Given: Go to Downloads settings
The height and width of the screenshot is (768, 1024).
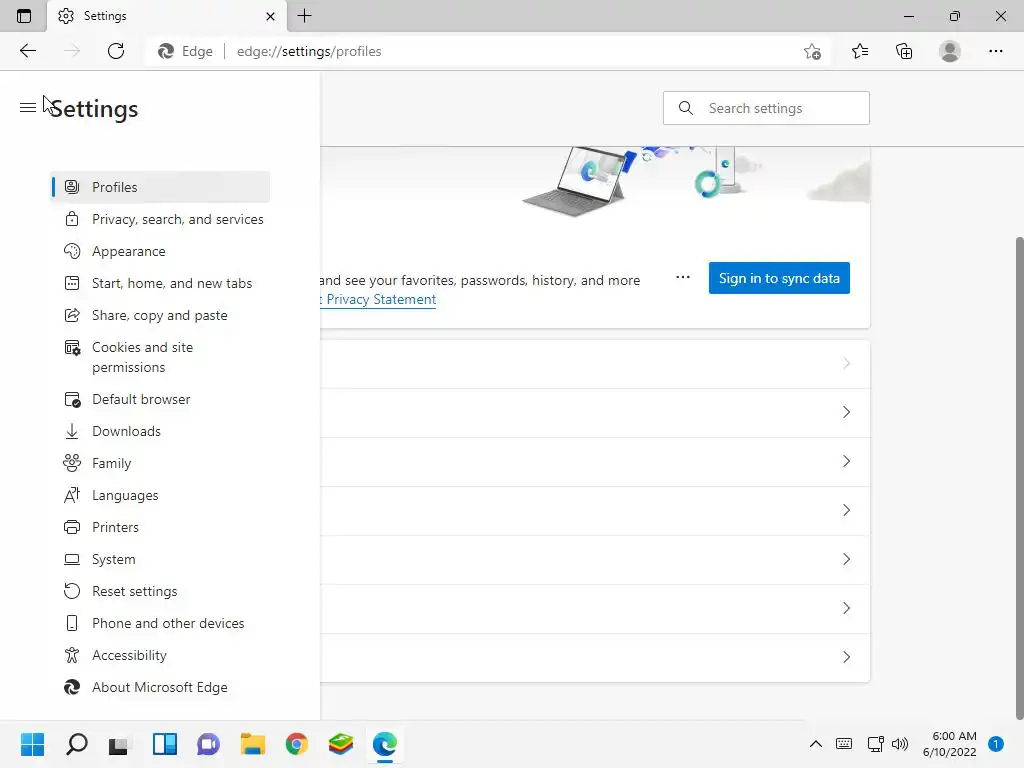Looking at the screenshot, I should click(160, 431).
